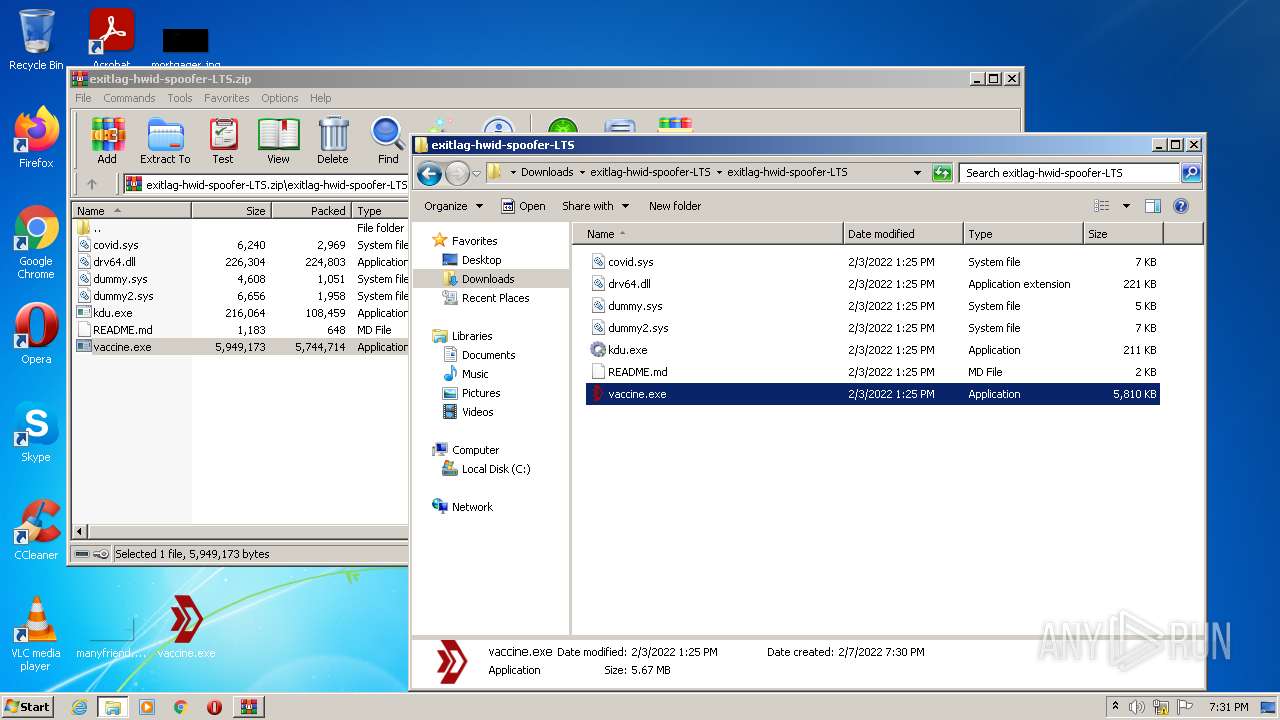The image size is (1280, 720).
Task: Click Internet Explorer taskbar icon
Action: pyautogui.click(x=79, y=707)
